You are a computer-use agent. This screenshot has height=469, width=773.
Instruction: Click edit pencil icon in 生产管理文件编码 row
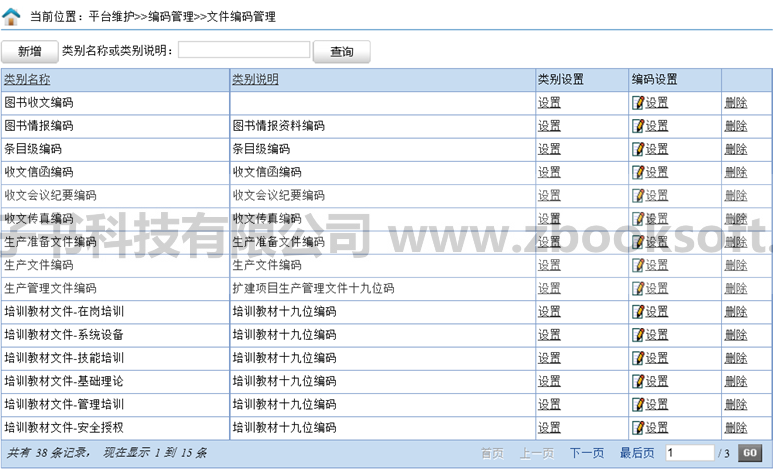click(638, 288)
